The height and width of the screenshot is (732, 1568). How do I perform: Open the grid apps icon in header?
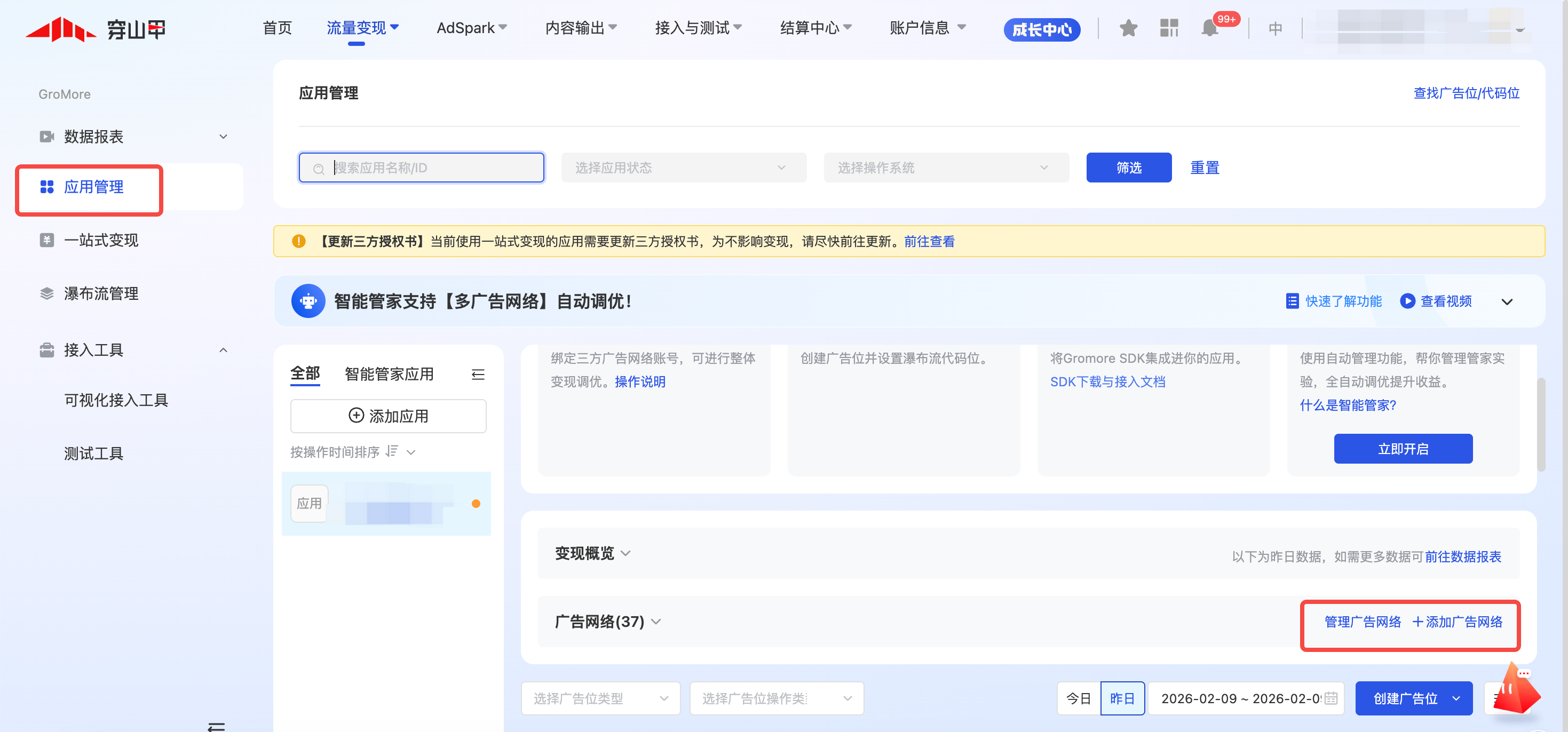coord(1169,28)
